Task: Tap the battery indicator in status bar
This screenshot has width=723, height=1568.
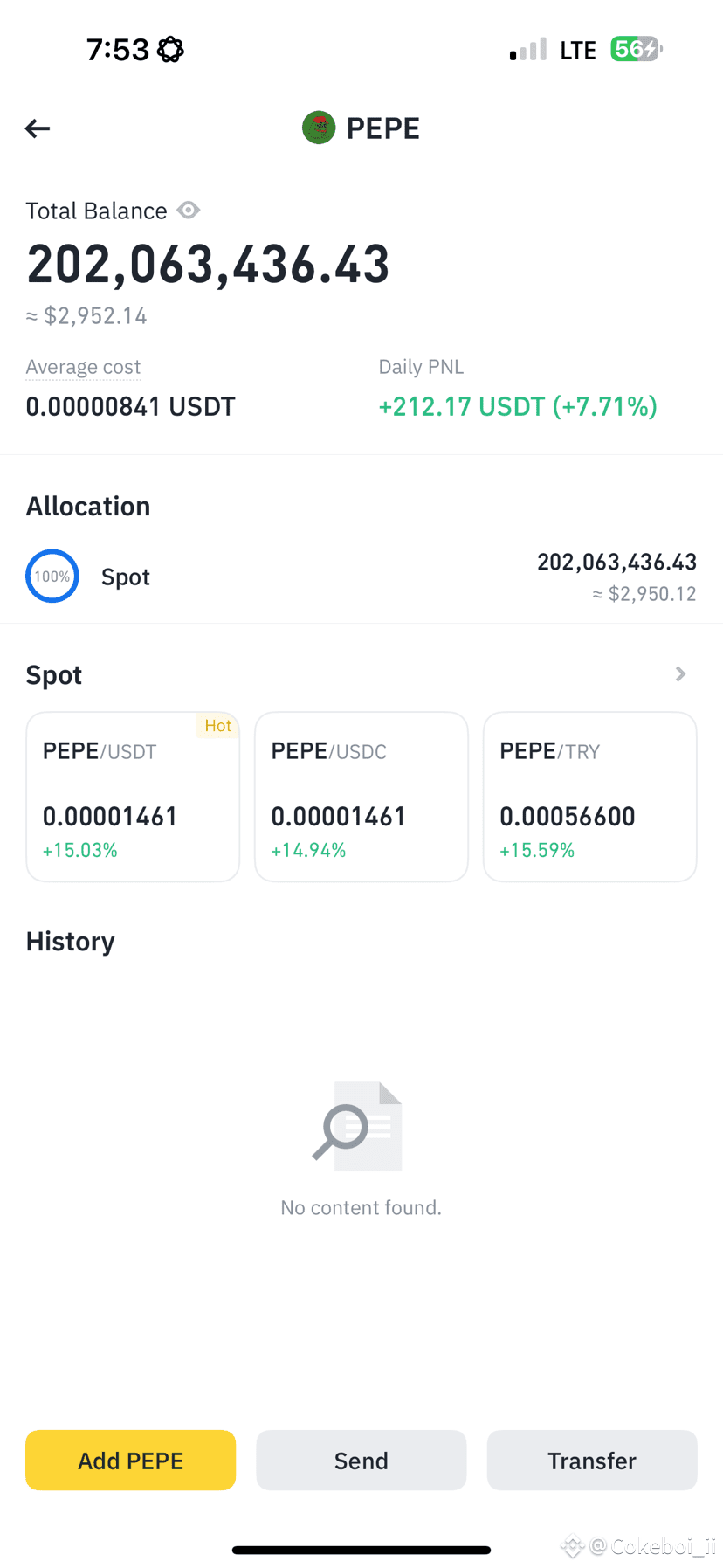Action: coord(637,49)
